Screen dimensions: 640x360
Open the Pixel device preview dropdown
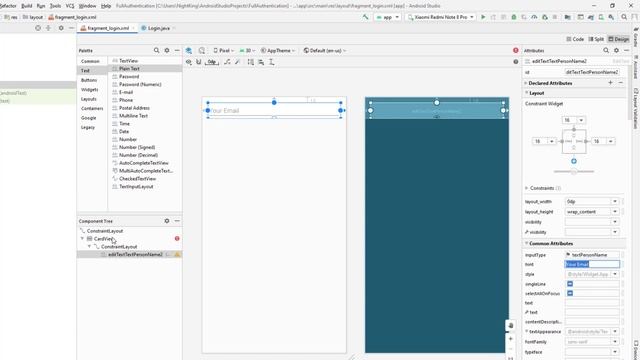pos(224,51)
